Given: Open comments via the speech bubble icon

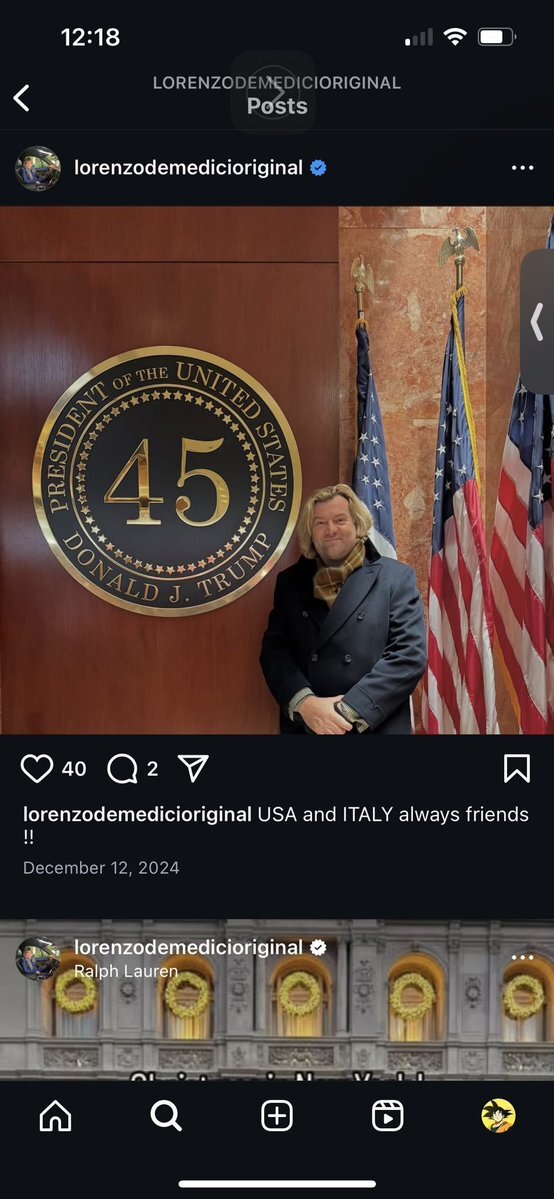Looking at the screenshot, I should coord(122,768).
